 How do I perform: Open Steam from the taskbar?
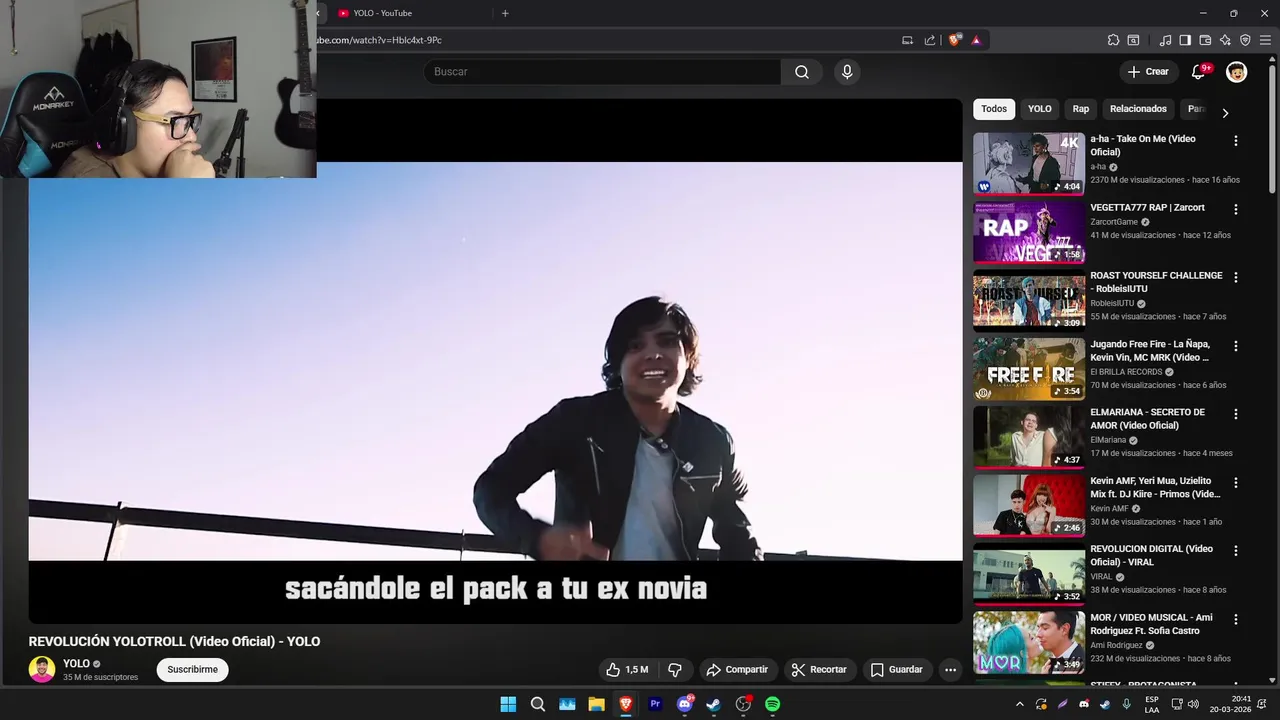(714, 704)
